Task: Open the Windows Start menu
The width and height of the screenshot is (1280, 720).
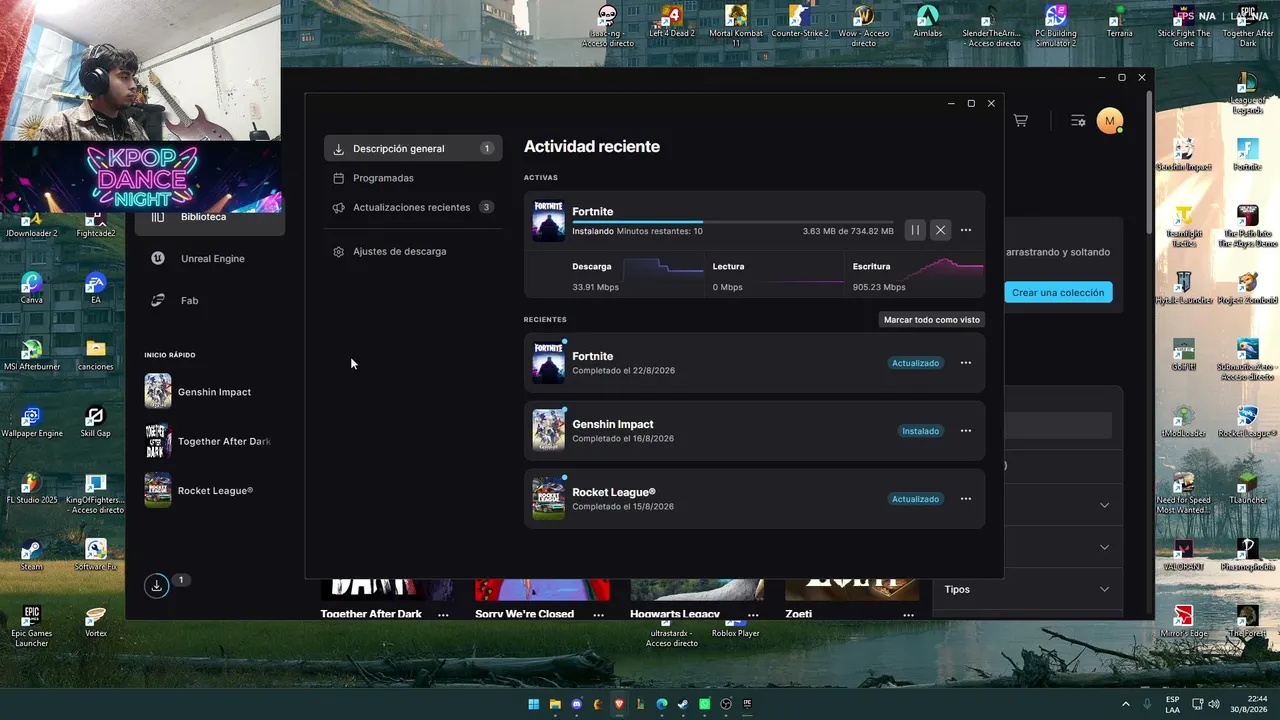Action: (x=533, y=704)
